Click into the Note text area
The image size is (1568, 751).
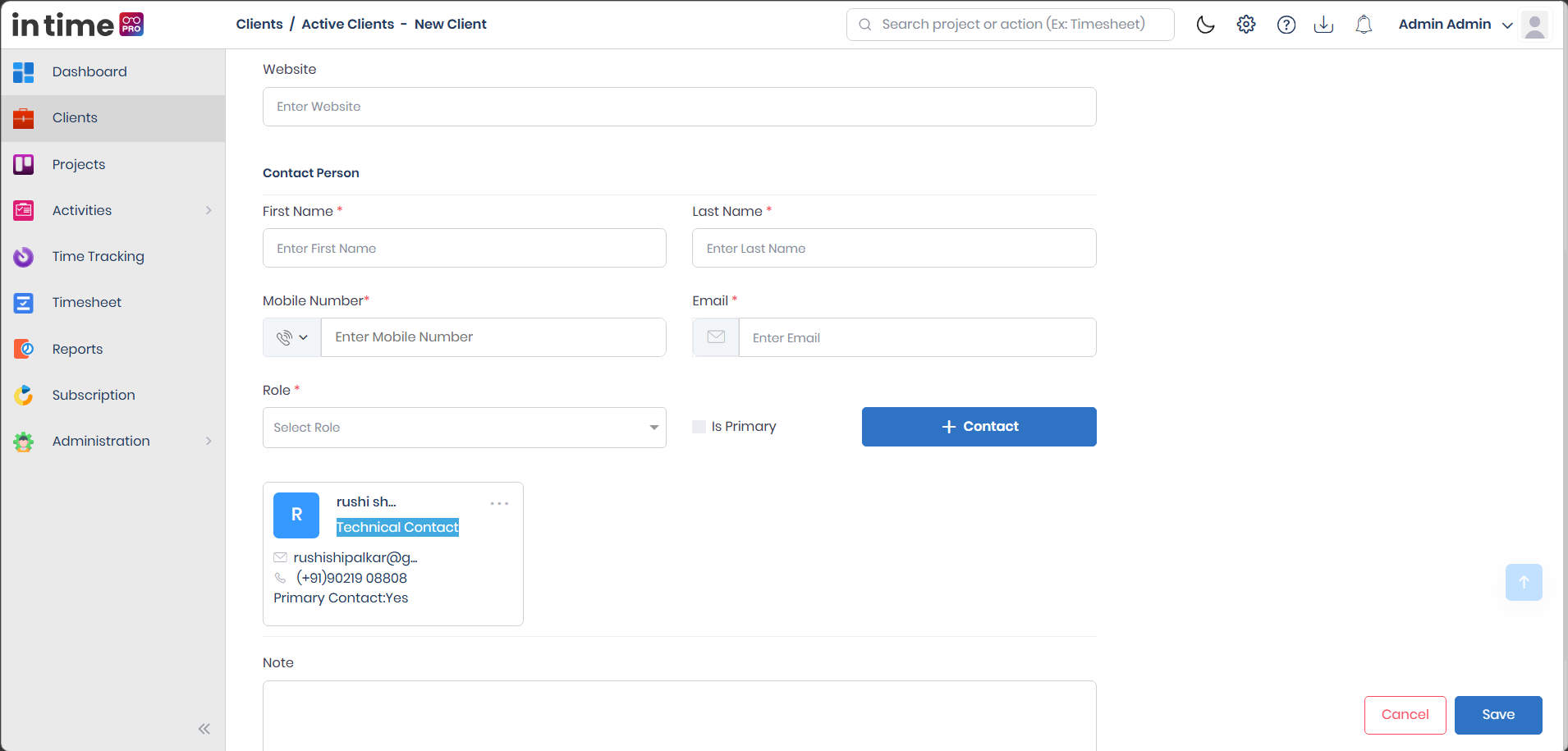pos(680,716)
